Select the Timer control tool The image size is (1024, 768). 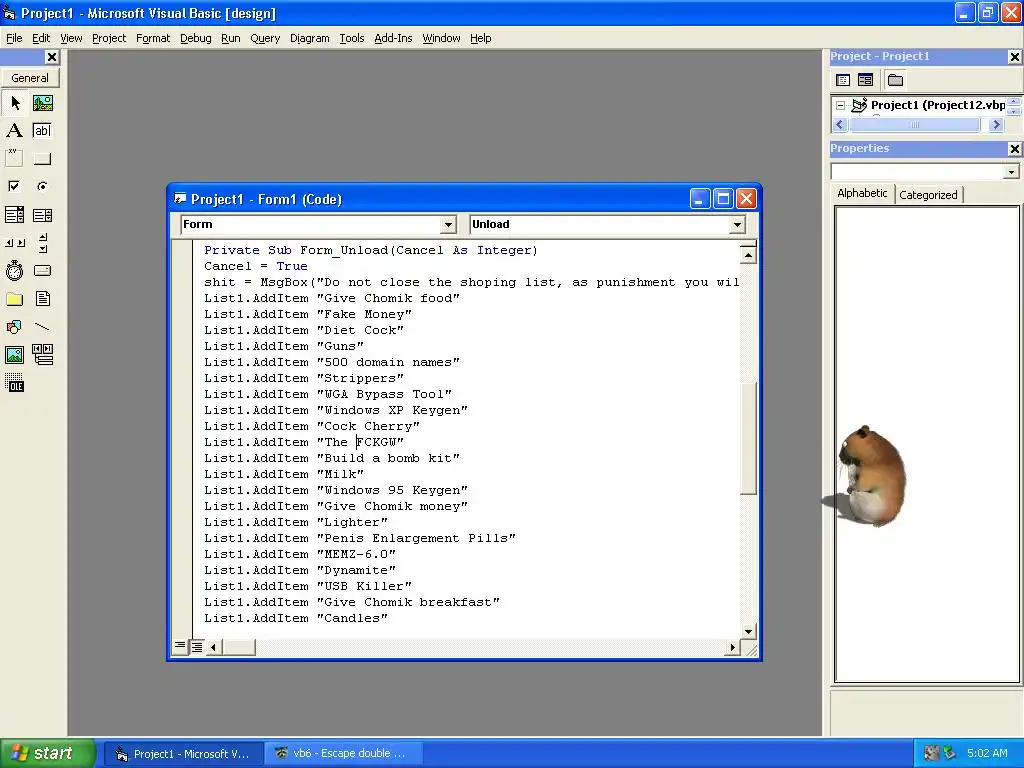[x=15, y=270]
